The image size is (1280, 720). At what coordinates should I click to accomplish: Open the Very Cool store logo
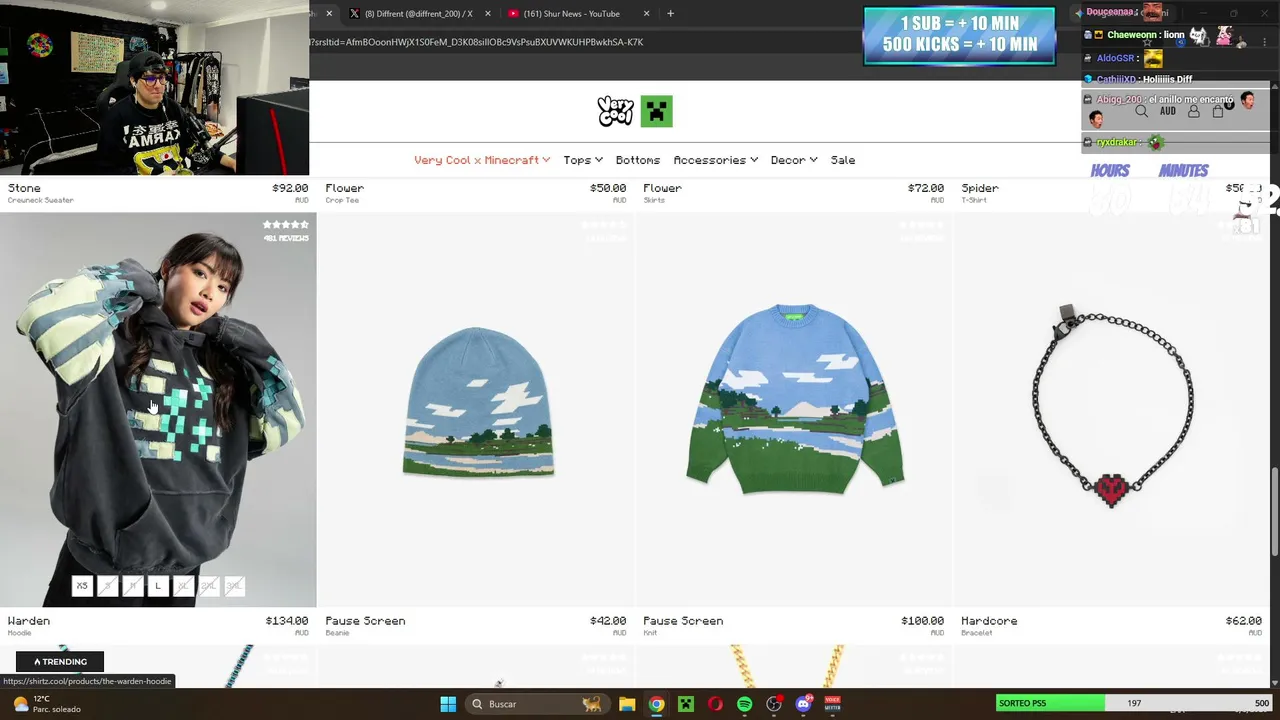point(615,111)
